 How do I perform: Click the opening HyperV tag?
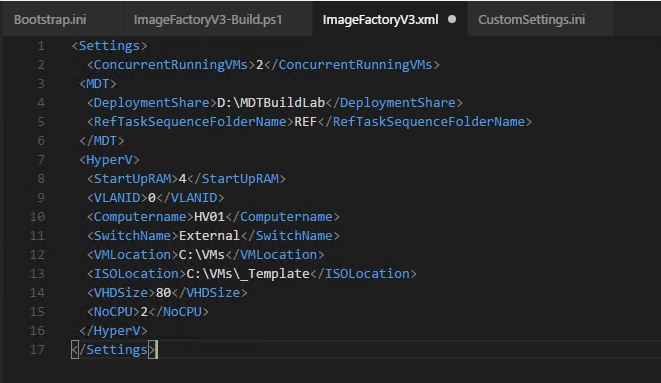point(109,160)
